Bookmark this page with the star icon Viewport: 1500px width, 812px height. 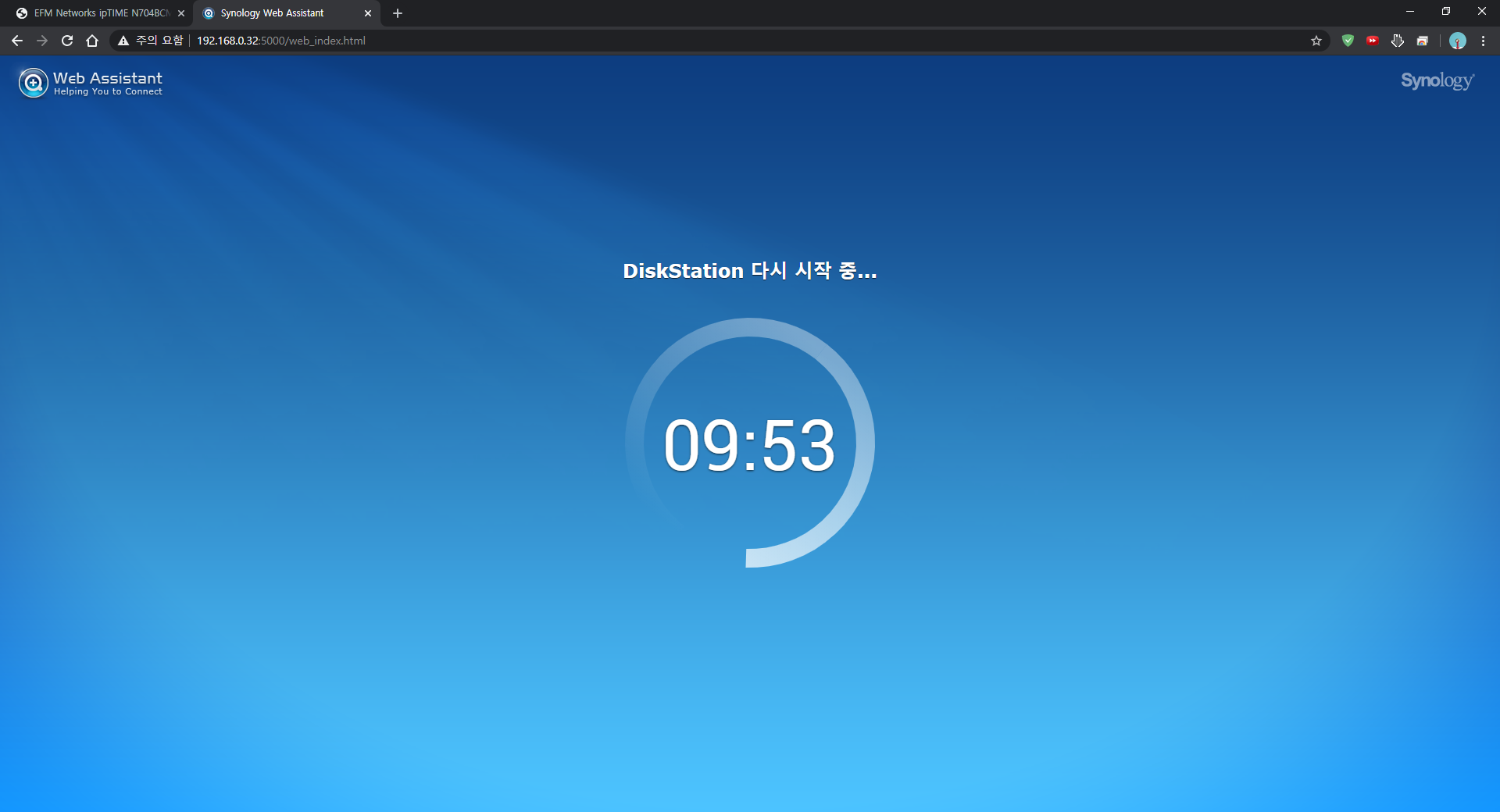(1316, 41)
